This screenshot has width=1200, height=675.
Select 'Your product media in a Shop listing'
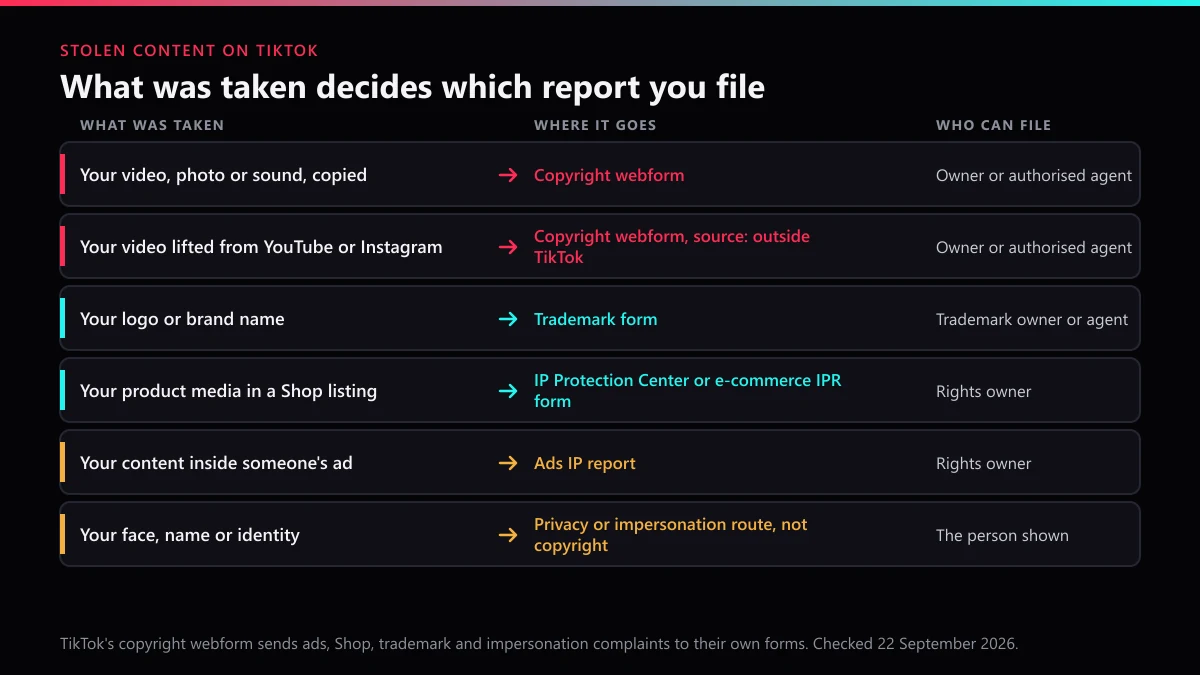(x=228, y=391)
